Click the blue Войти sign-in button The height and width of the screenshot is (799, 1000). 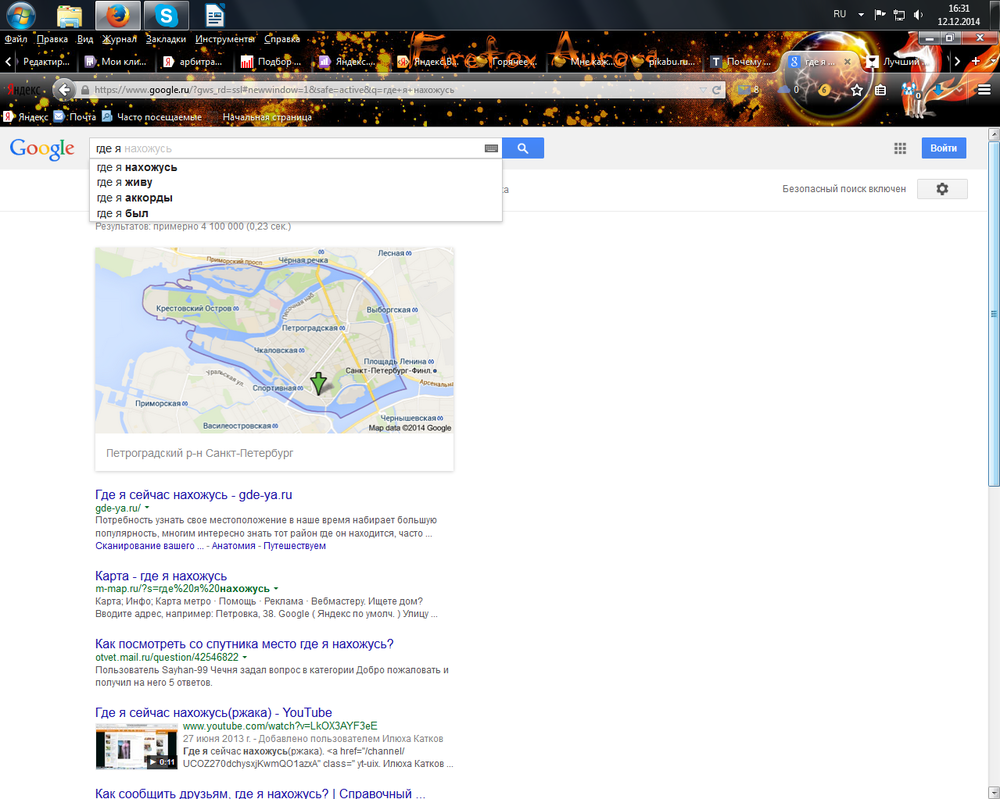pyautogui.click(x=943, y=148)
